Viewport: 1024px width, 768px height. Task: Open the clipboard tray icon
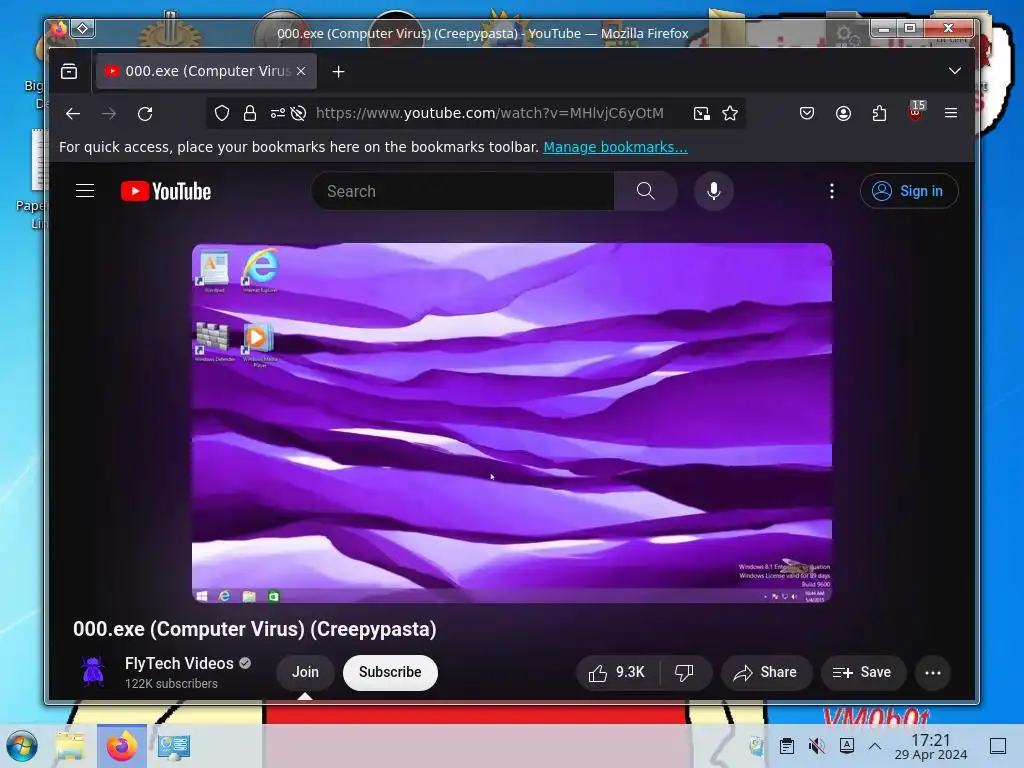click(787, 746)
